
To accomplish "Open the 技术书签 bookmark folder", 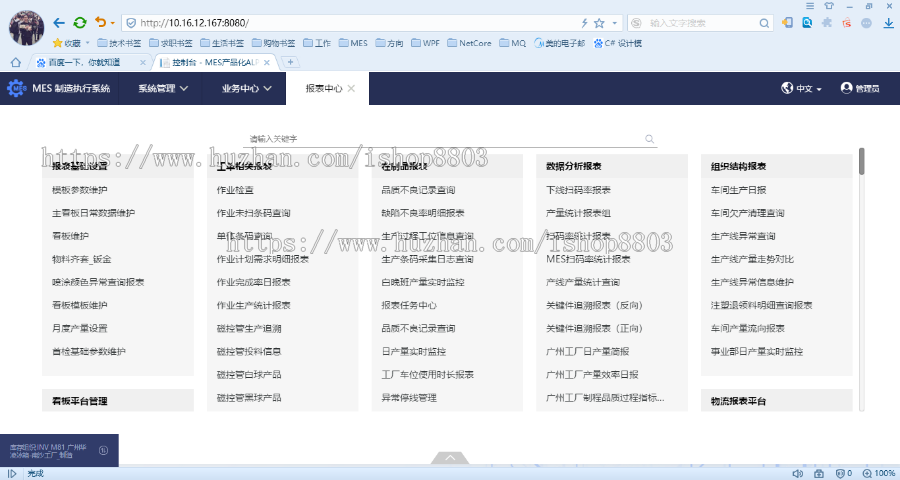I will (x=119, y=43).
